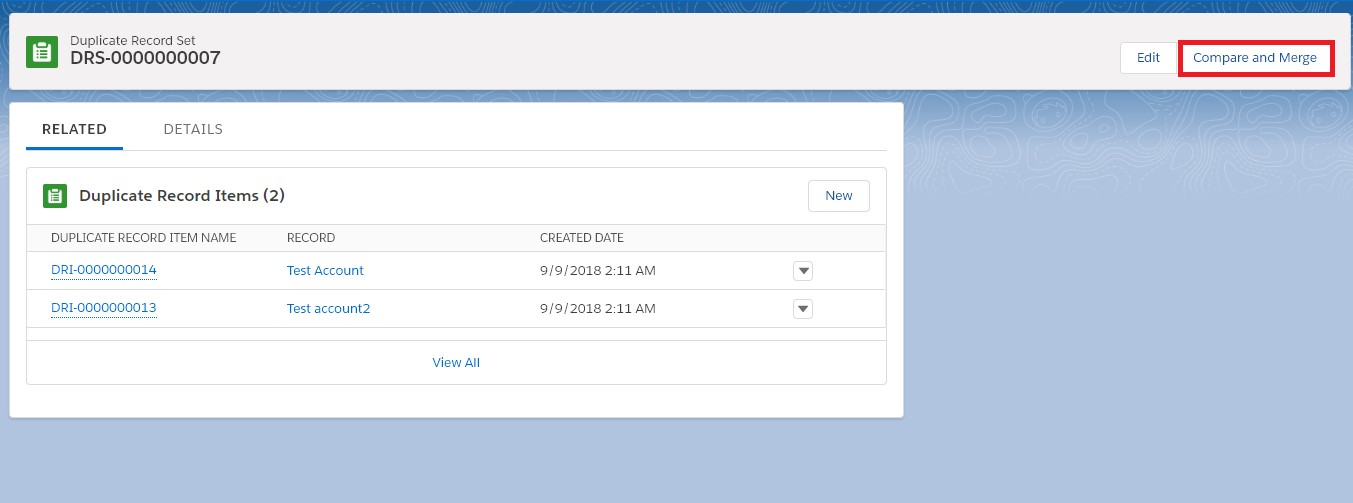
Task: Expand row actions for DRI-0000000014
Action: coord(802,271)
